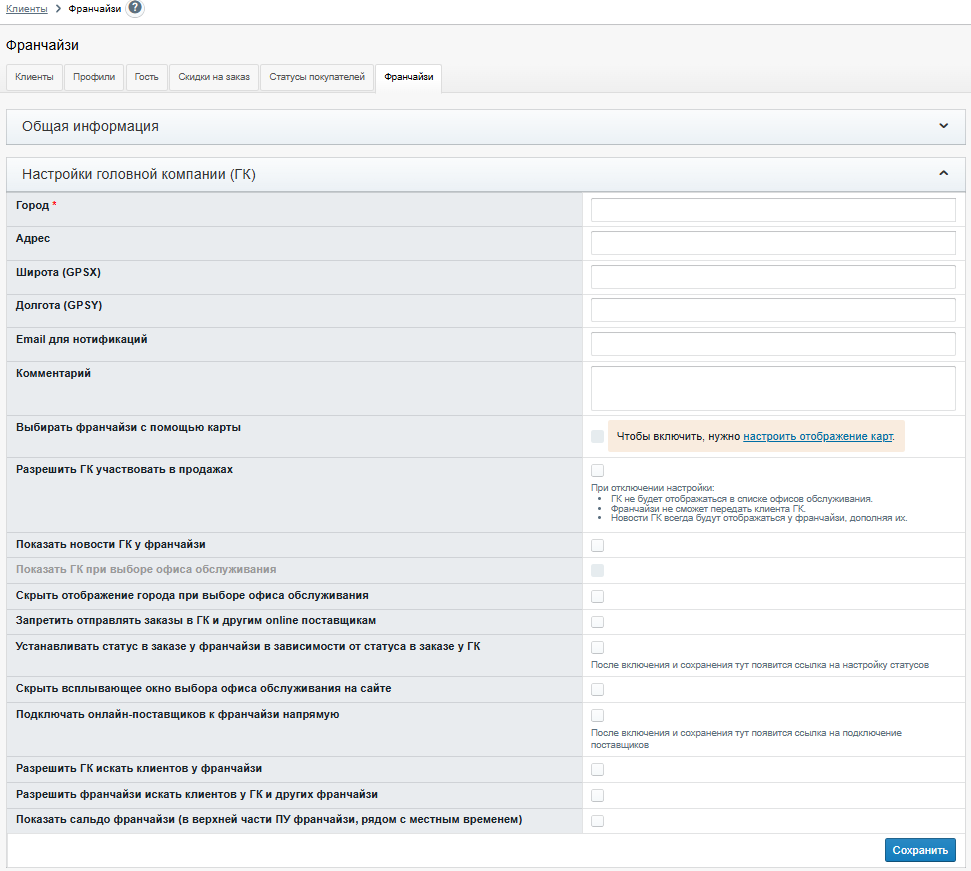Image resolution: width=971 pixels, height=871 pixels.
Task: Check Разрешить ГК искать клиентов у франчайзи
Action: (597, 770)
